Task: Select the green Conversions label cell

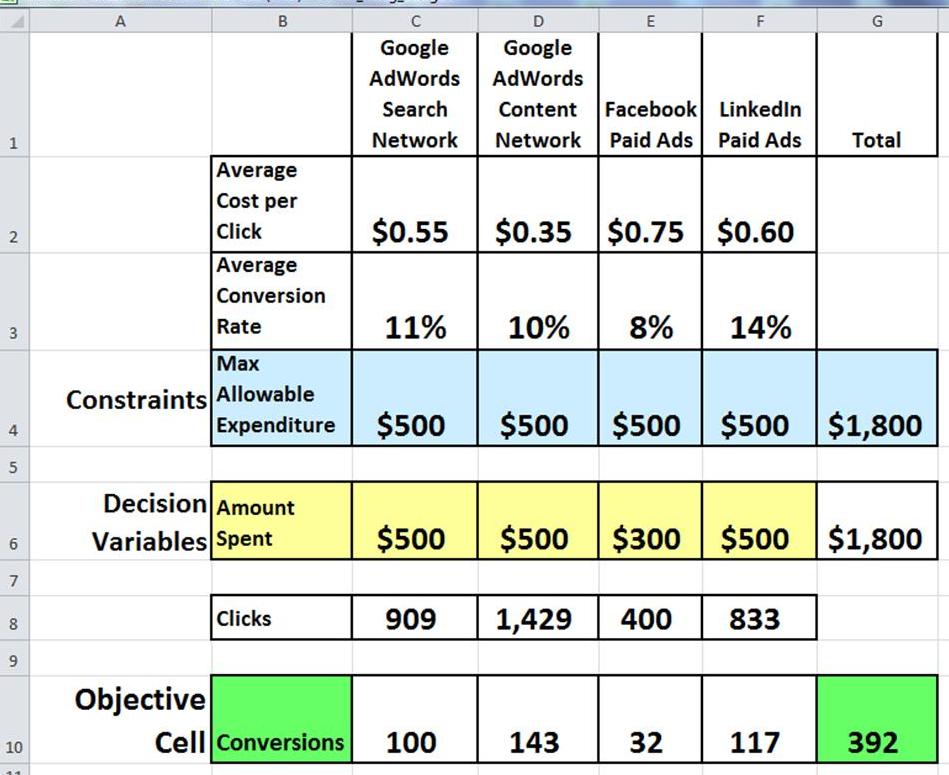Action: [280, 720]
